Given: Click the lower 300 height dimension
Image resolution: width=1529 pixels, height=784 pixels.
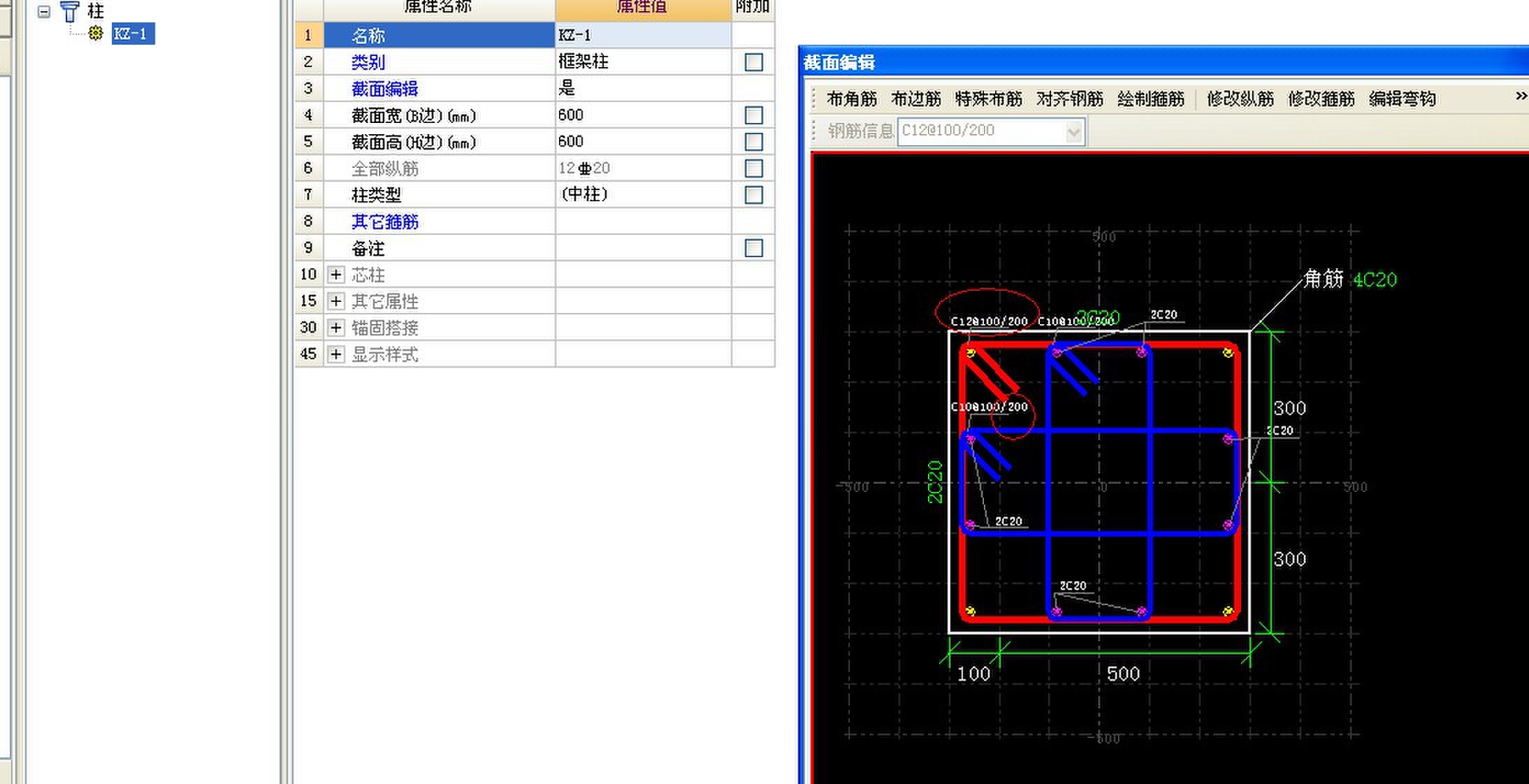Looking at the screenshot, I should coord(1289,559).
